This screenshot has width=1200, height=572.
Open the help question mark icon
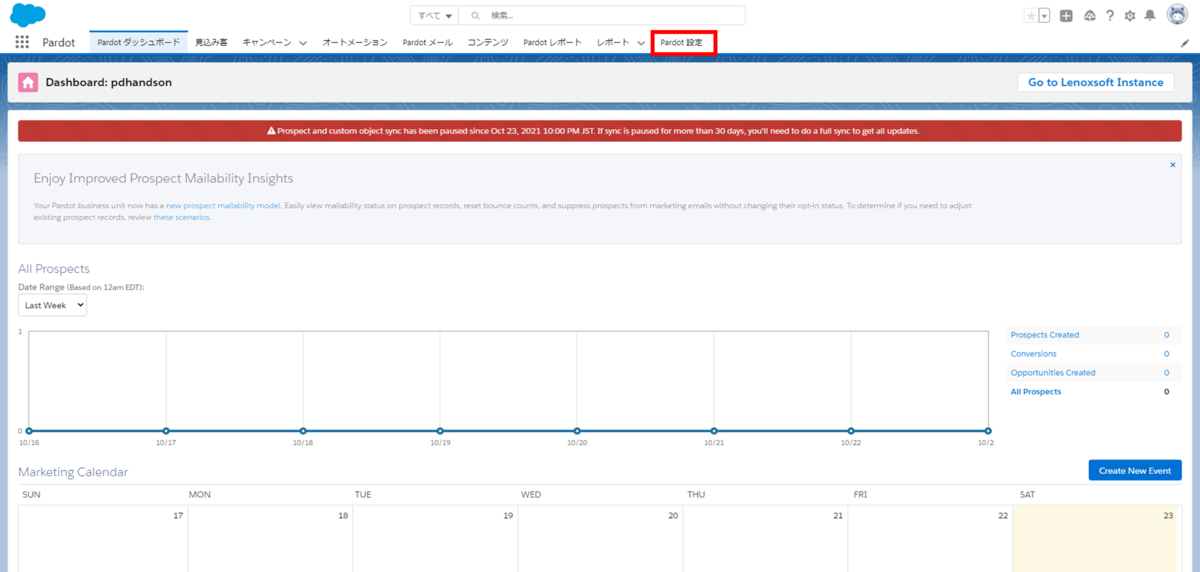click(x=1110, y=16)
